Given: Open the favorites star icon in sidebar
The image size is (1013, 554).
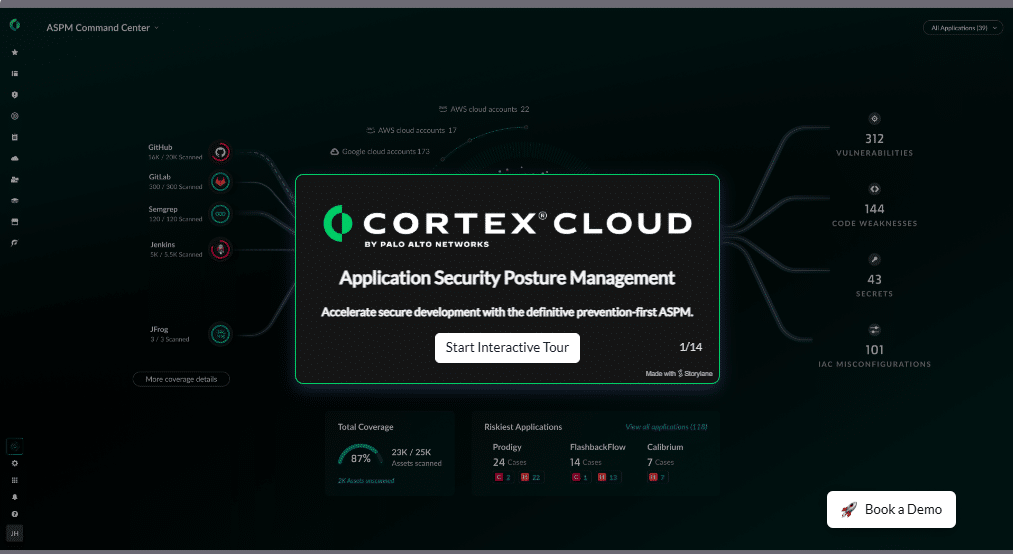Looking at the screenshot, I should (15, 52).
